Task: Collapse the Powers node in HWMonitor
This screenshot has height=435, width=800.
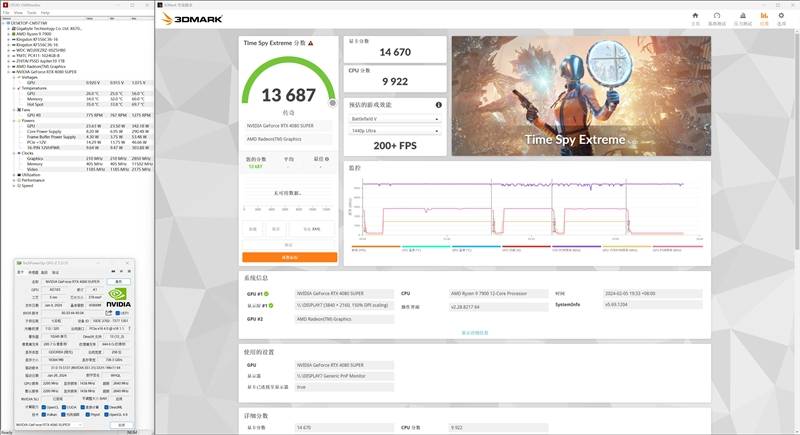Action: (x=14, y=121)
